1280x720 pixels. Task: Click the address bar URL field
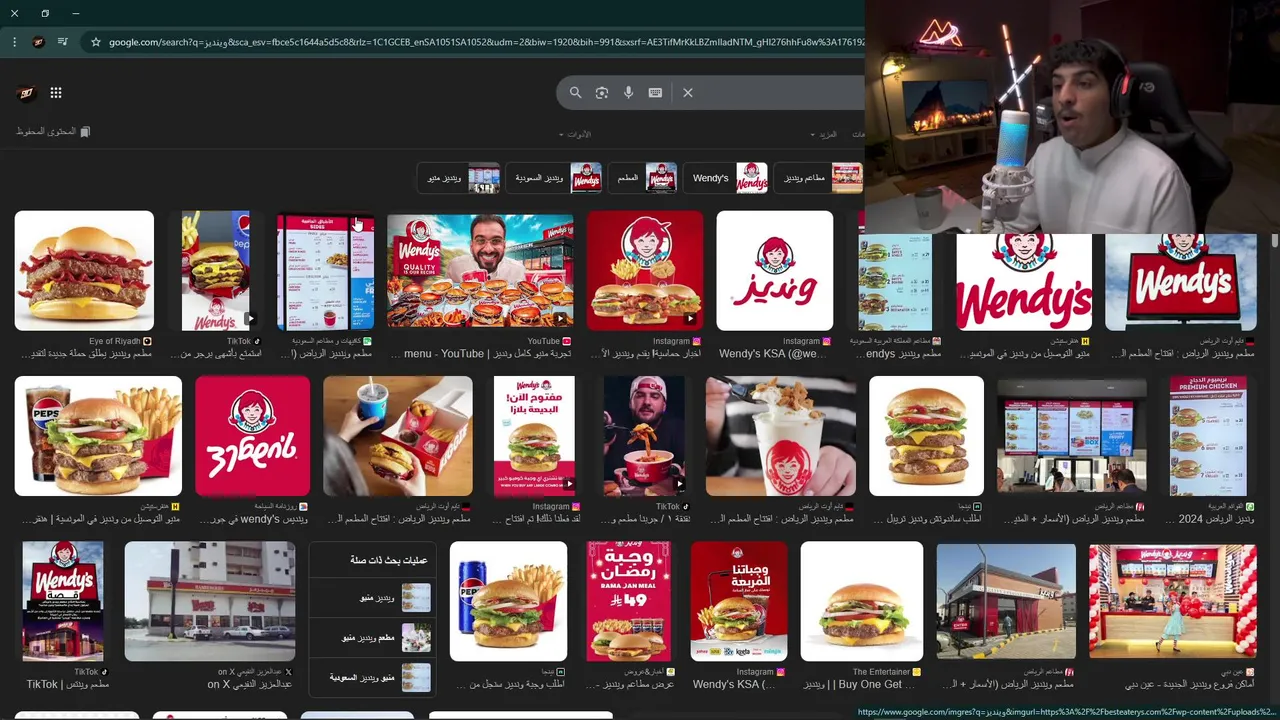pyautogui.click(x=485, y=42)
